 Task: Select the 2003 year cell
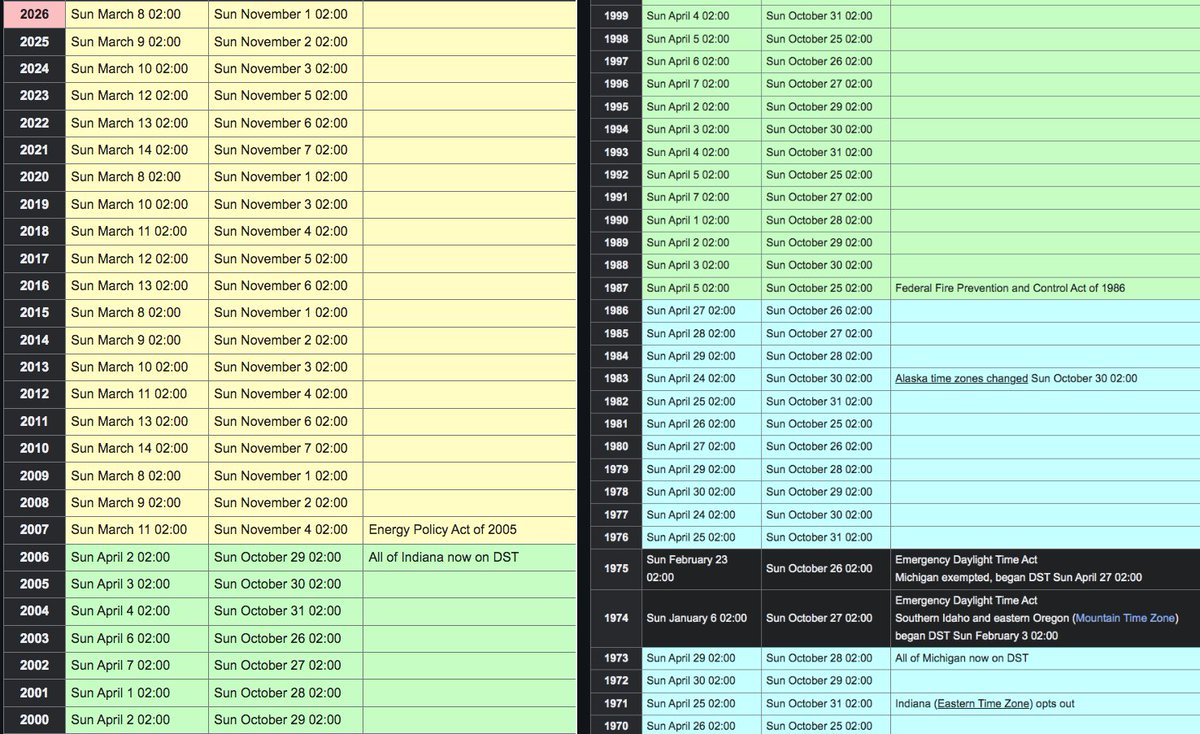tap(34, 638)
